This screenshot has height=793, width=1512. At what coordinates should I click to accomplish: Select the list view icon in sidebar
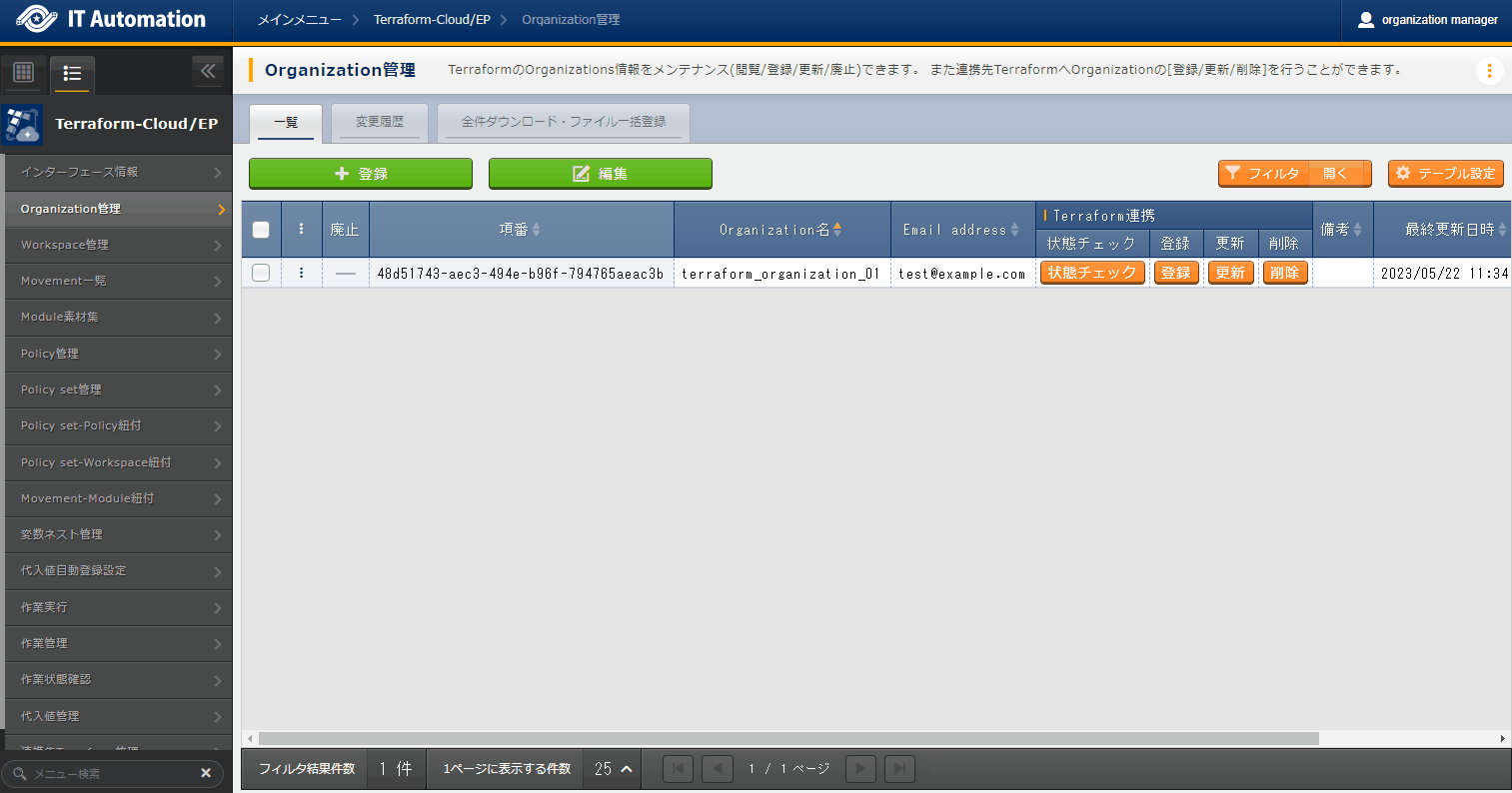[72, 73]
